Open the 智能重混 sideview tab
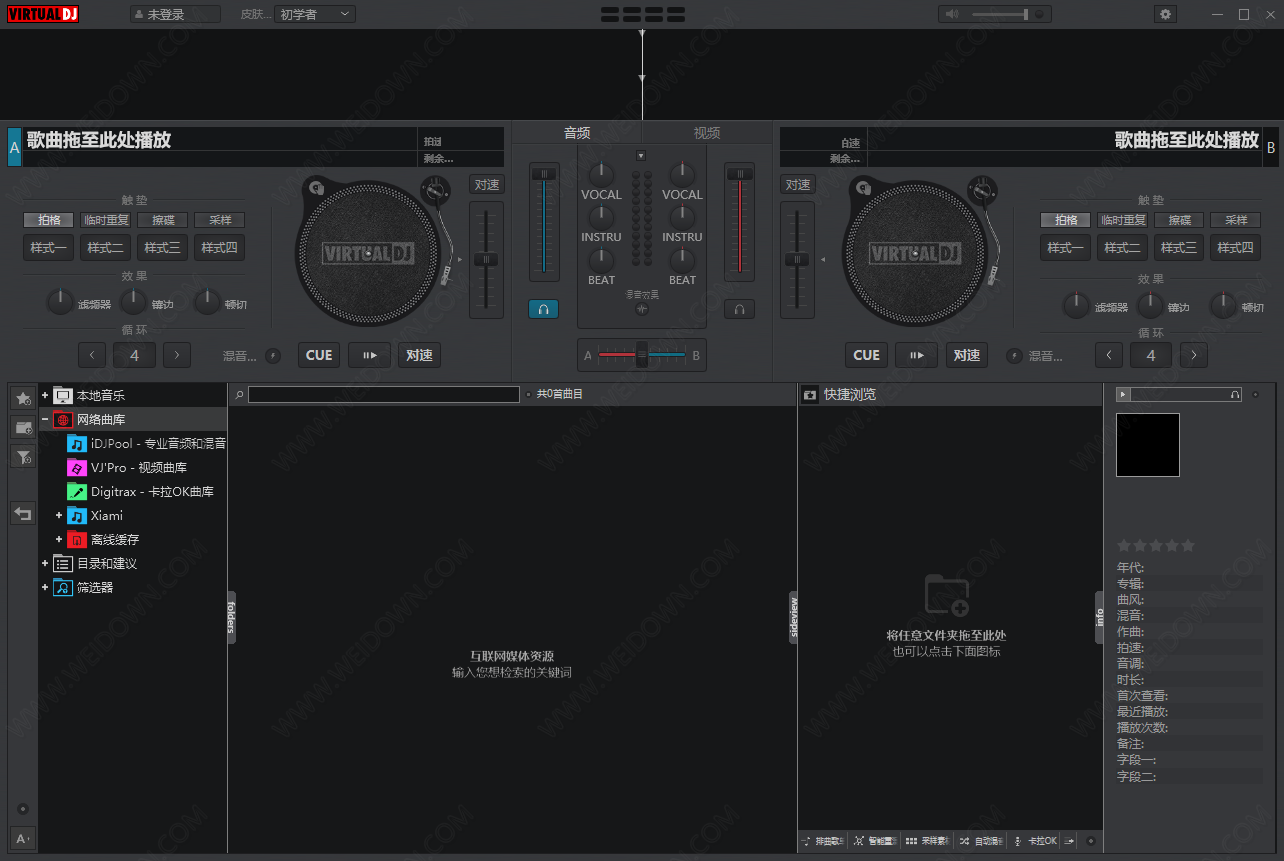Viewport: 1284px width, 861px height. click(x=875, y=841)
